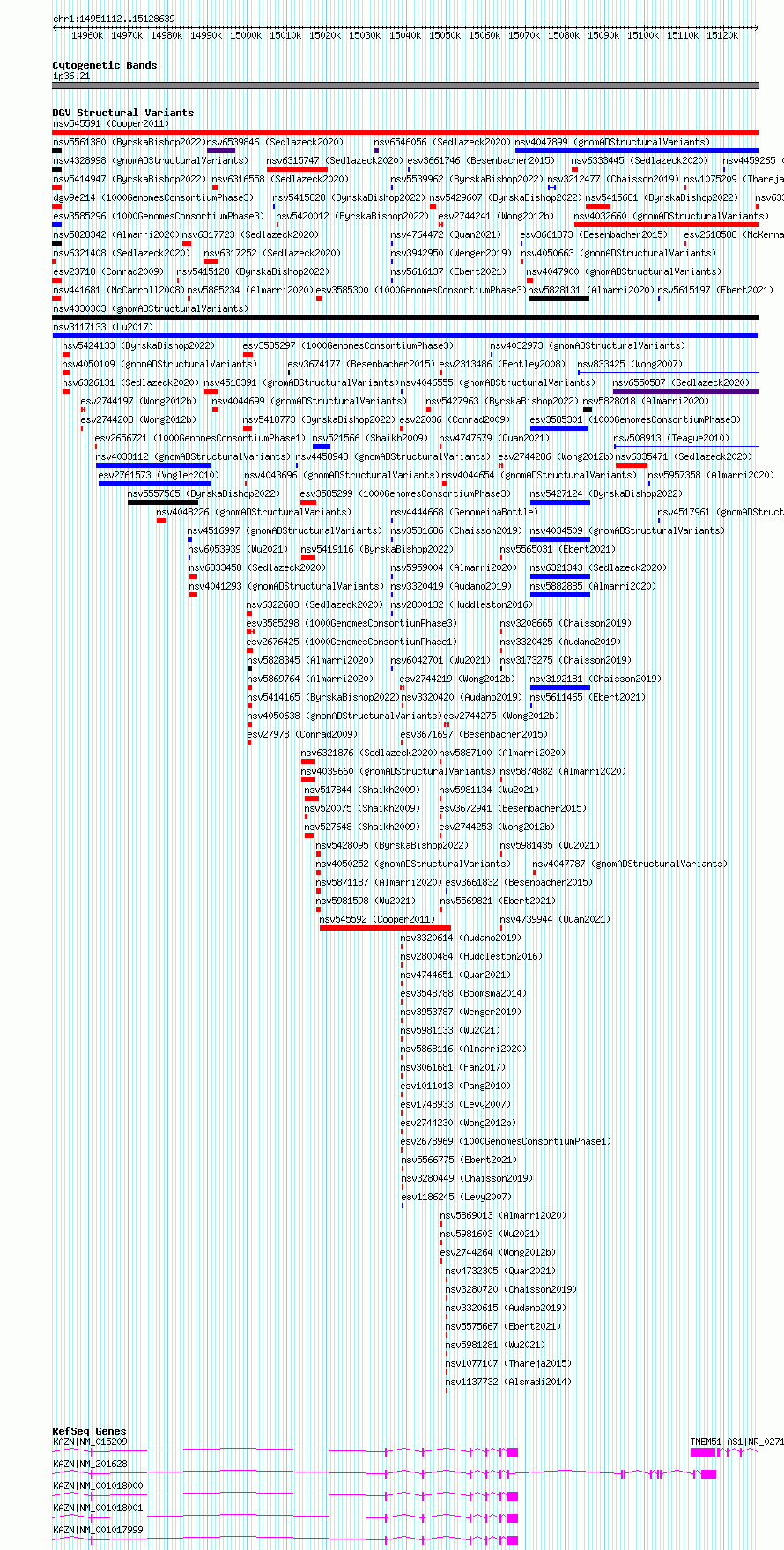Click the blue nsv6321343 Sedlazeck2020 bar
The image size is (784, 1550).
(x=560, y=576)
